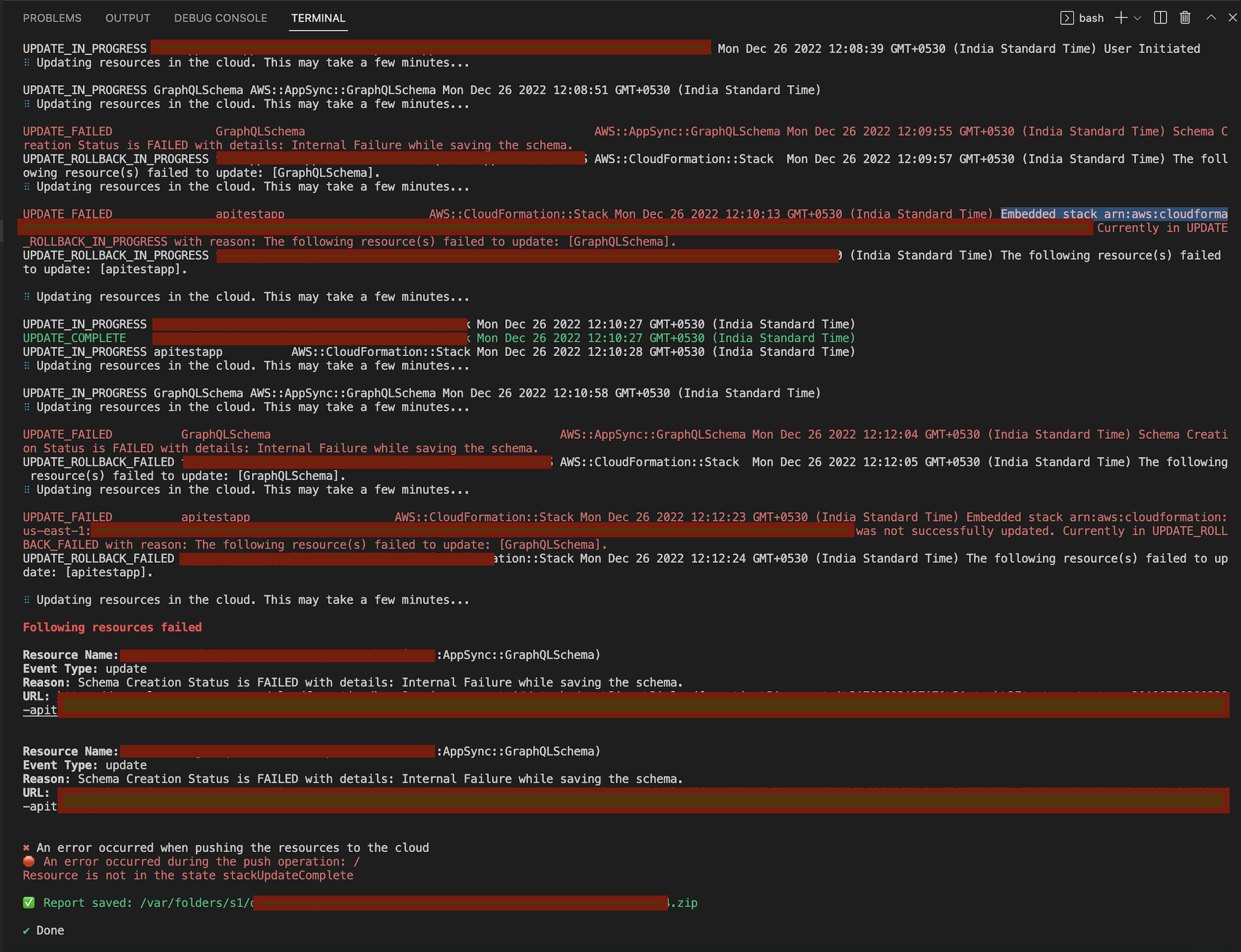Switch to the PROBLEMS tab
The width and height of the screenshot is (1241, 952).
(52, 18)
